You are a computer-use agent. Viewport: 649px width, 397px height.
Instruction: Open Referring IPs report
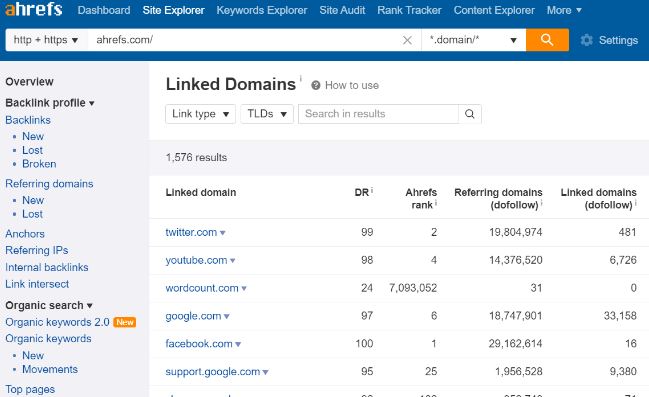tap(37, 250)
